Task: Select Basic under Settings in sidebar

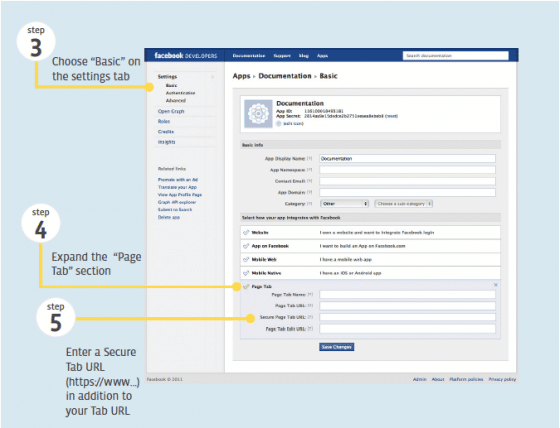Action: pos(171,86)
